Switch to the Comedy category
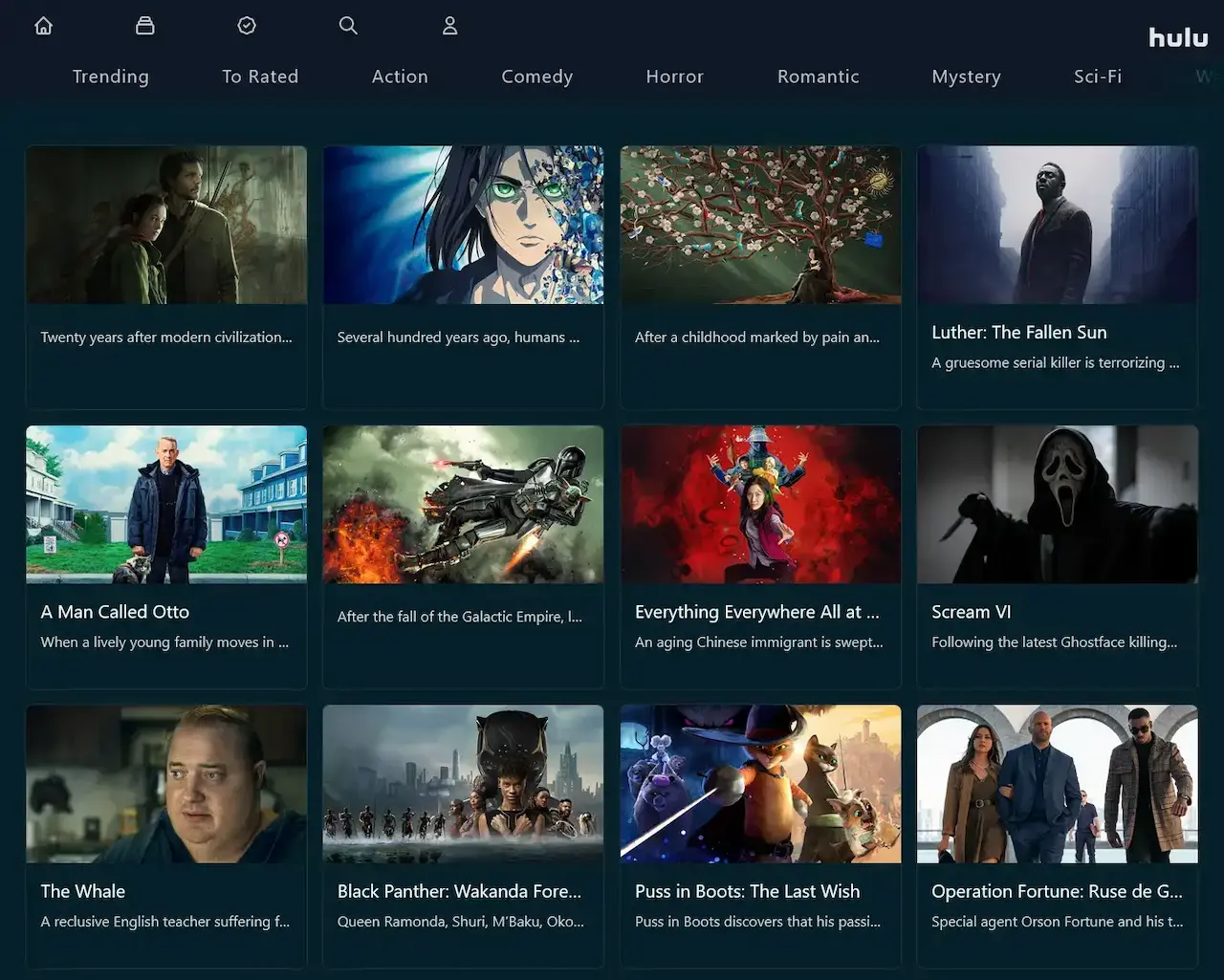The image size is (1224, 980). [536, 76]
